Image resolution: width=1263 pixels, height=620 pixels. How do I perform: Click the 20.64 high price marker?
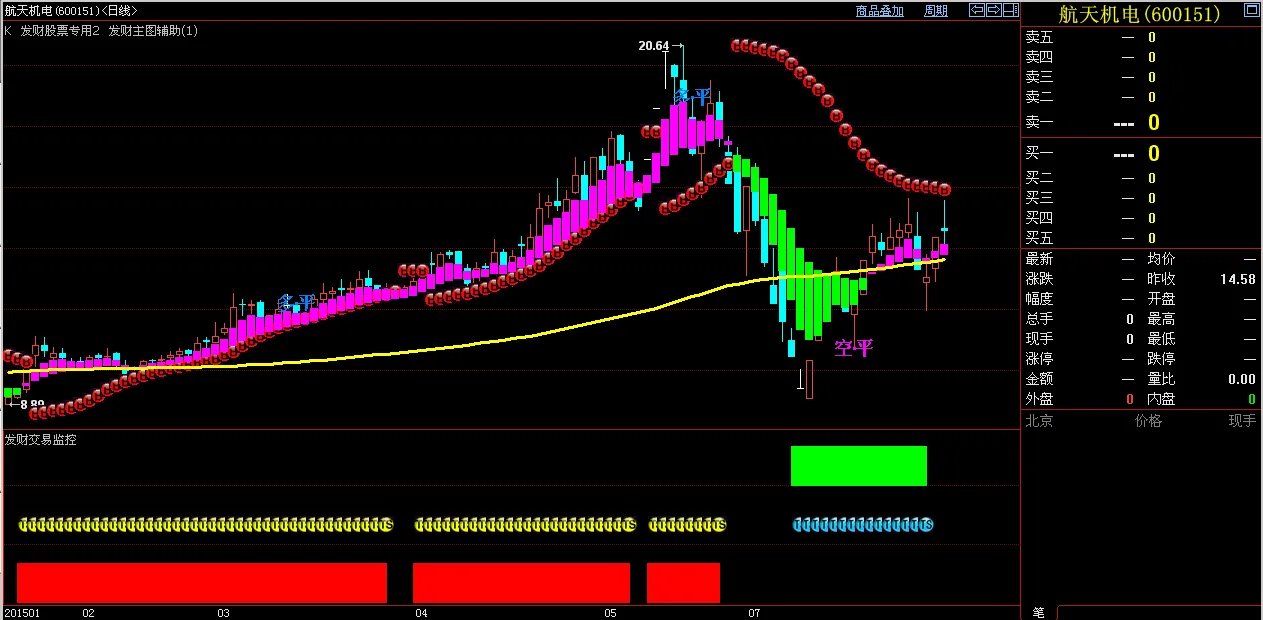pyautogui.click(x=653, y=46)
